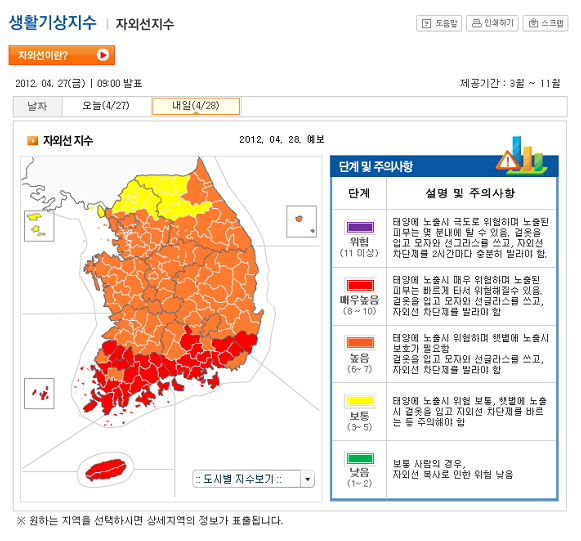The image size is (581, 541).
Task: Click the red 매우높음 level color swatch
Action: (x=360, y=285)
